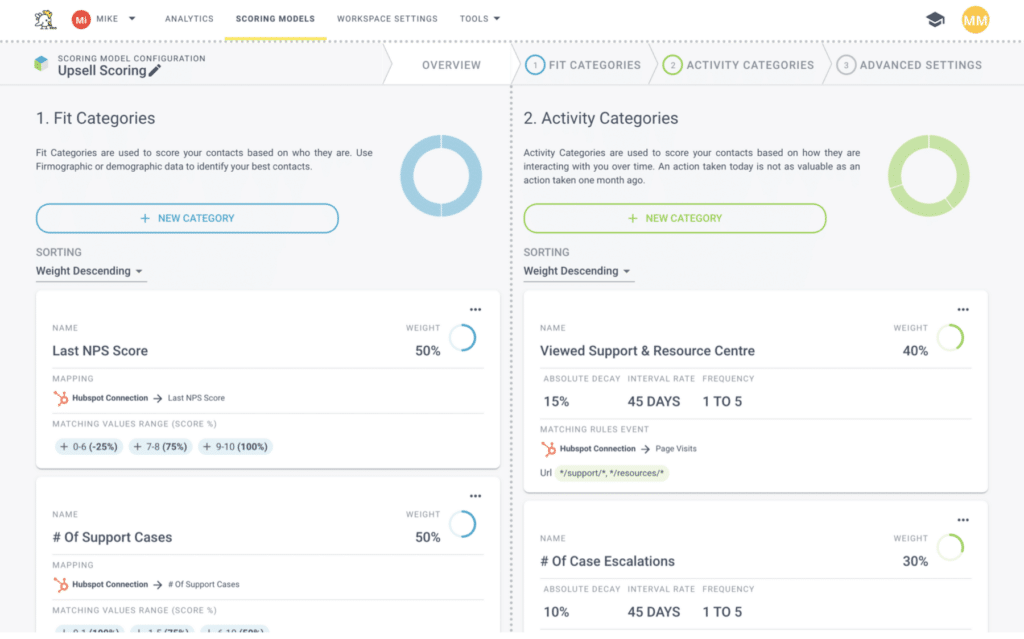Click the 10% absolute decay value
This screenshot has width=1024, height=639.
pyautogui.click(x=556, y=612)
